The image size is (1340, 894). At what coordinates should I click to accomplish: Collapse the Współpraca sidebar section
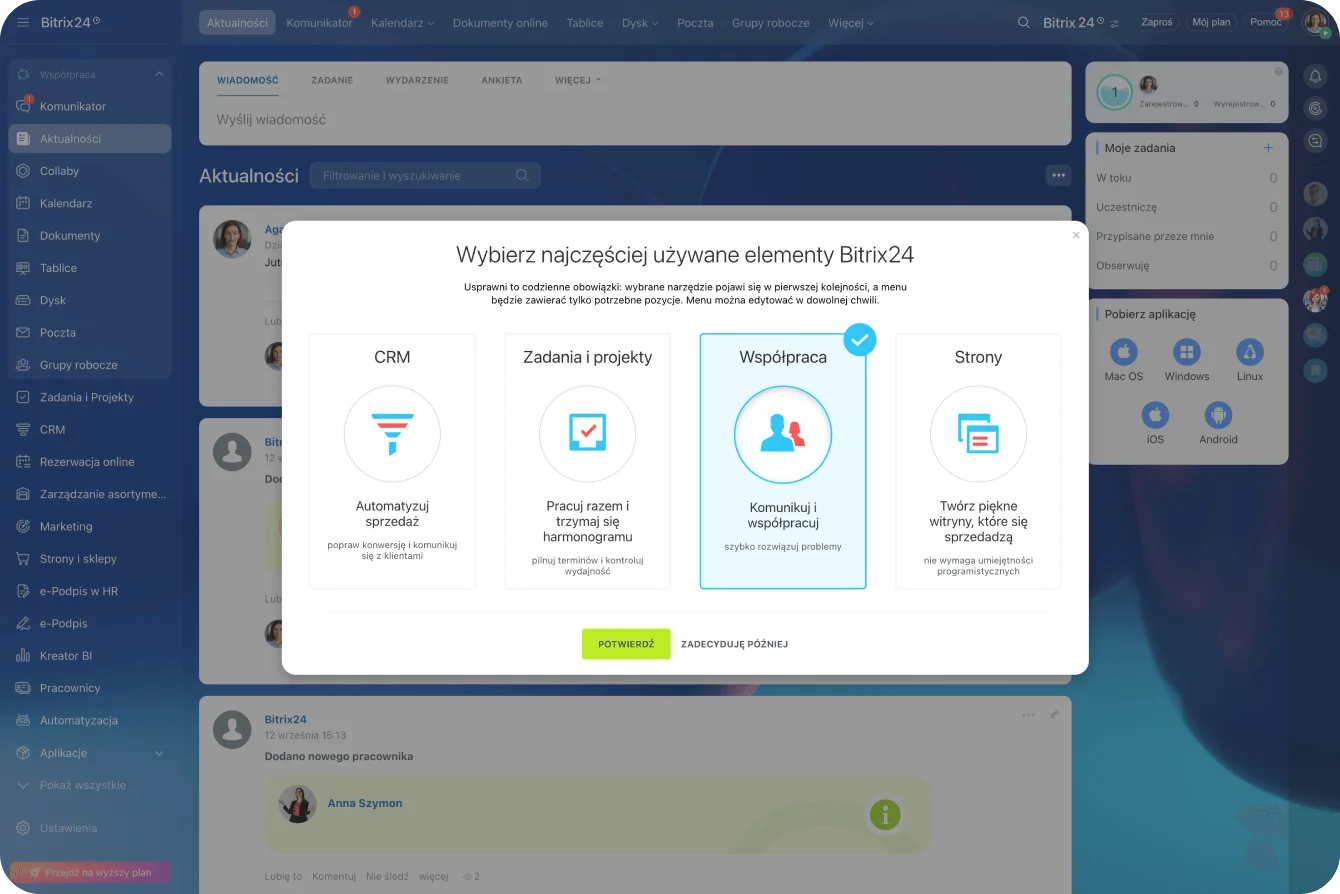tap(158, 74)
